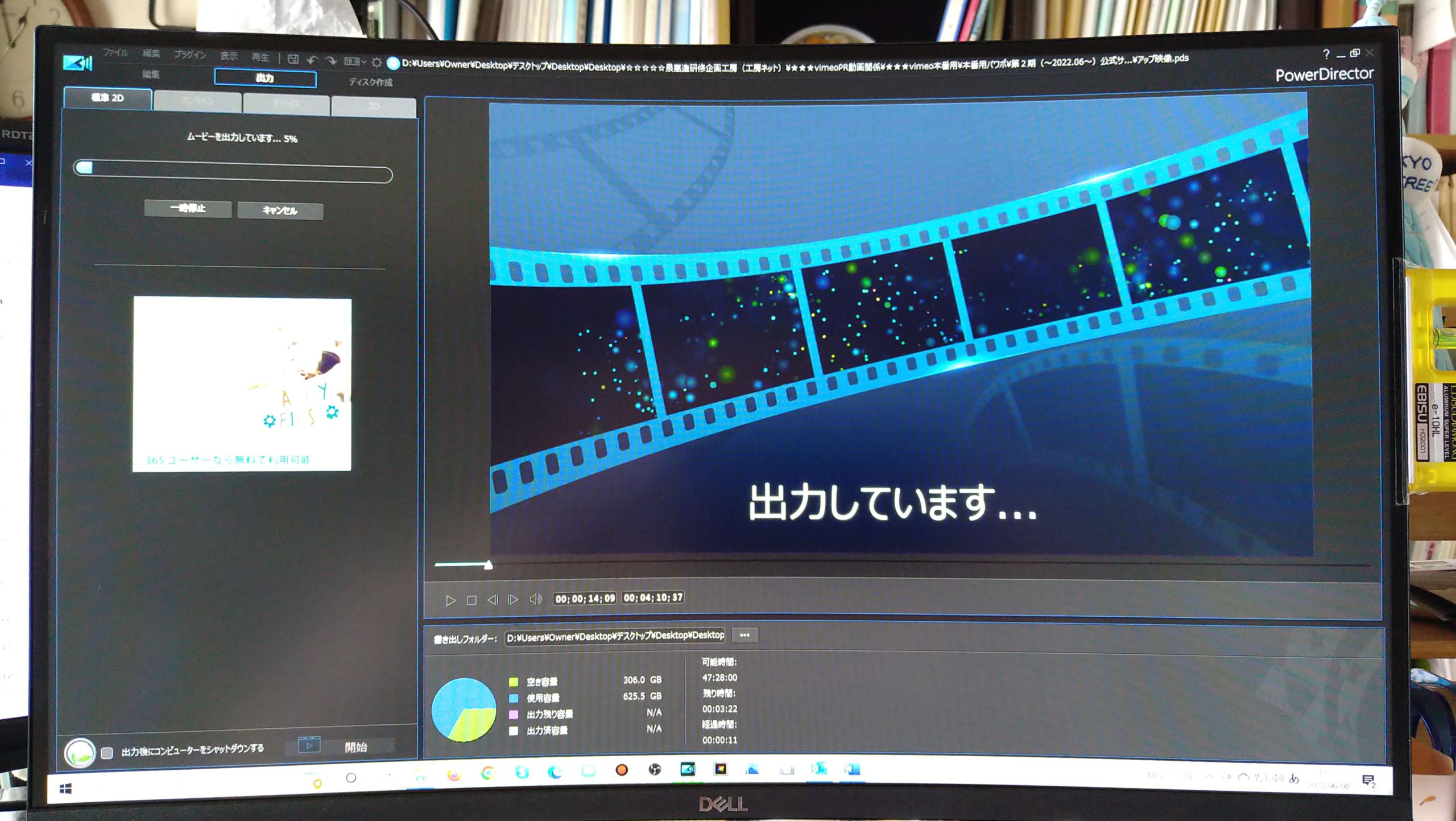This screenshot has height=821, width=1456.
Task: Click the white 出力済容量 legend swatch
Action: click(x=514, y=731)
